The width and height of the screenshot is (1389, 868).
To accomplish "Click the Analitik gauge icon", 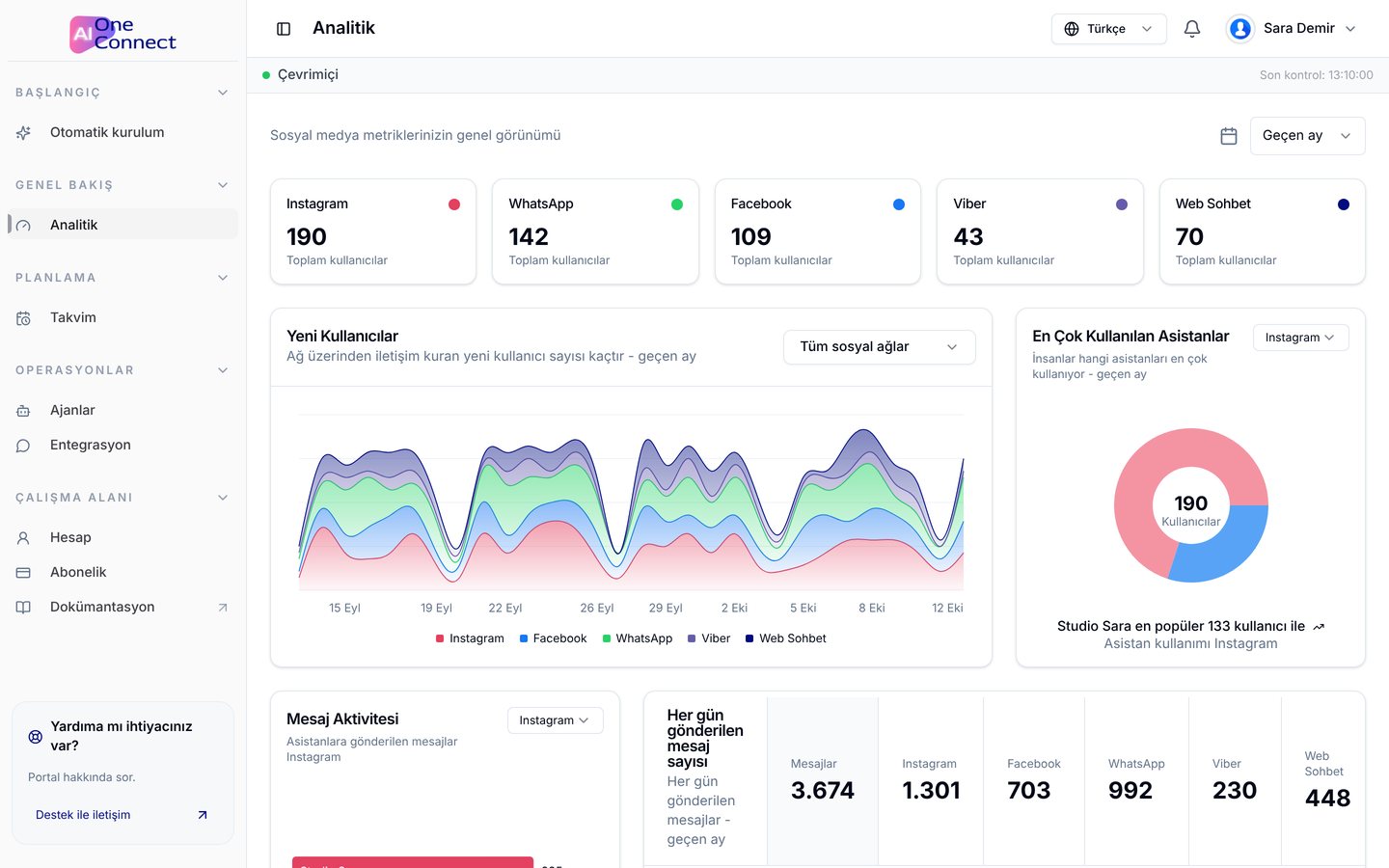I will pos(24,226).
